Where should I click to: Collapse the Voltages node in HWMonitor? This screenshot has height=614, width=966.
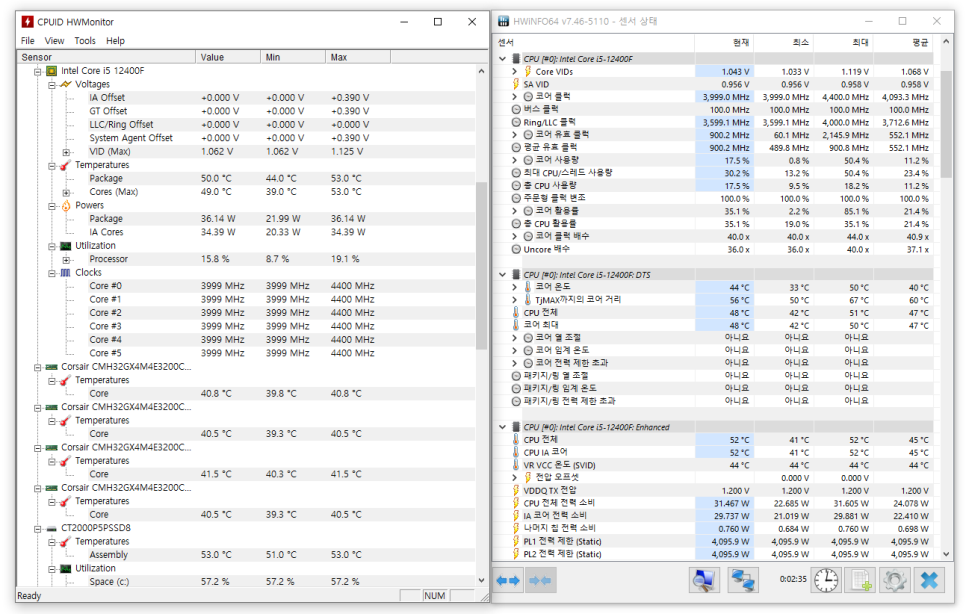click(52, 85)
